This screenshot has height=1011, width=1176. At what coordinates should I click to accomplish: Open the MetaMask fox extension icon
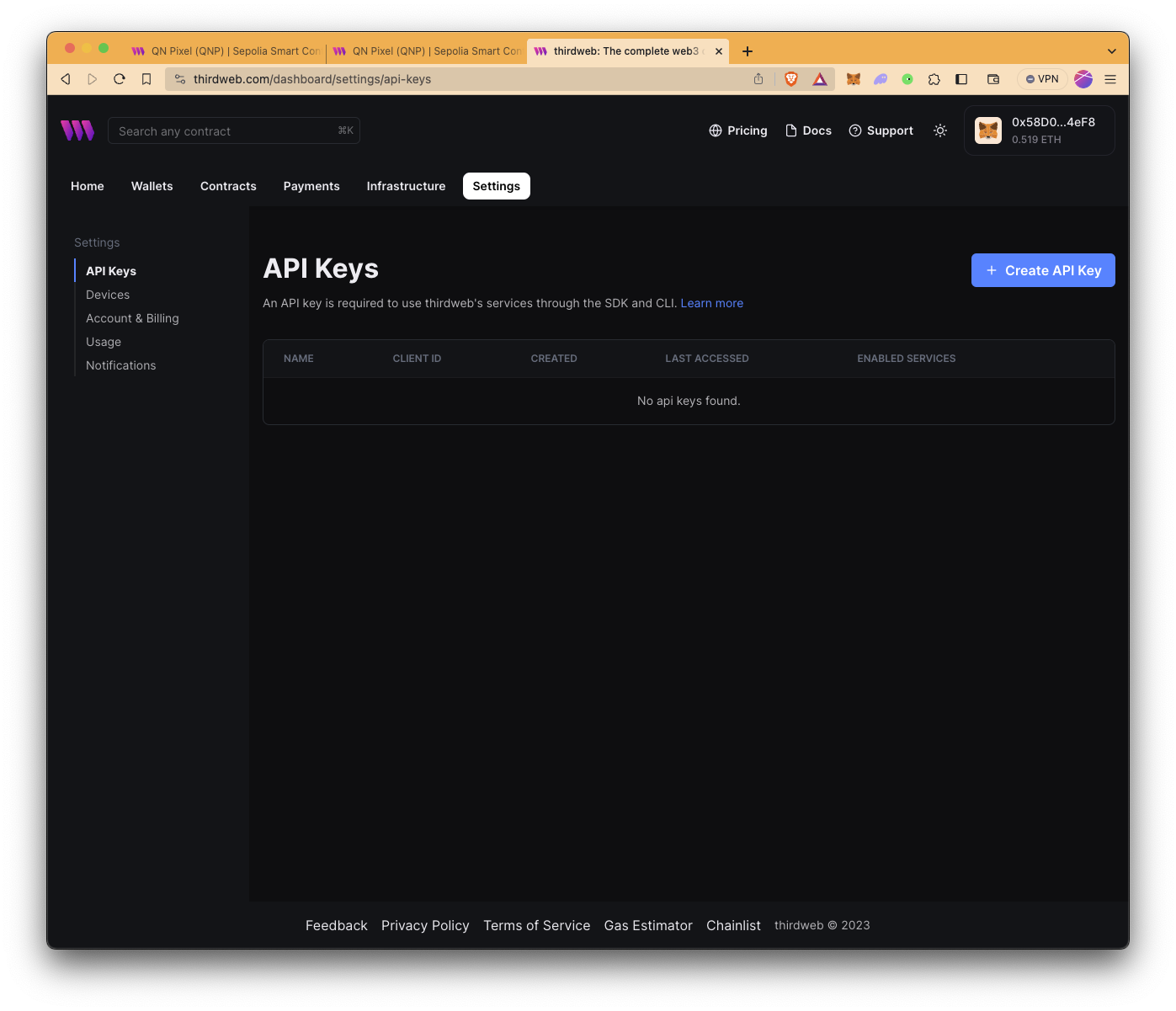[854, 79]
